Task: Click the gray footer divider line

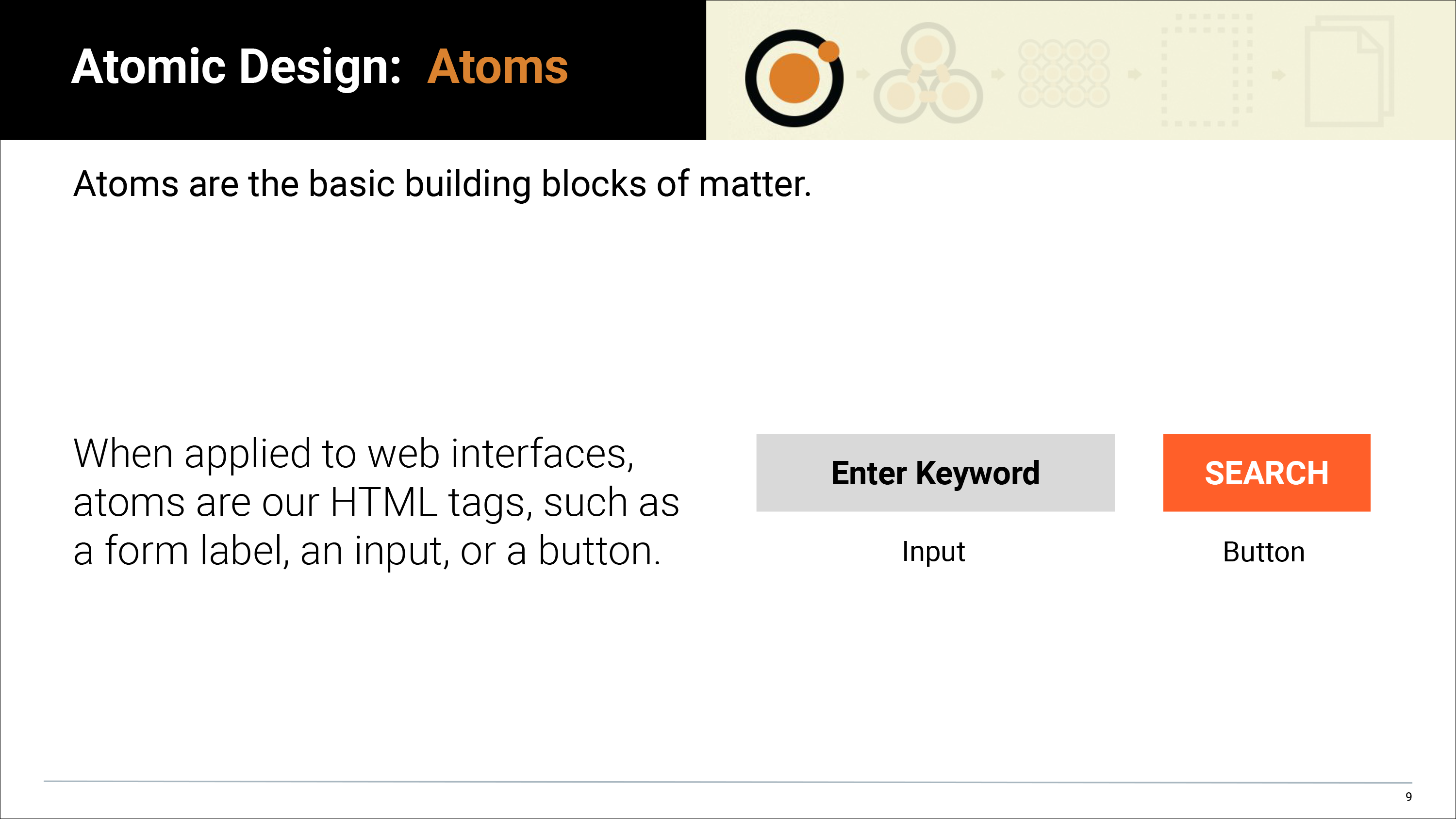Action: point(728,782)
